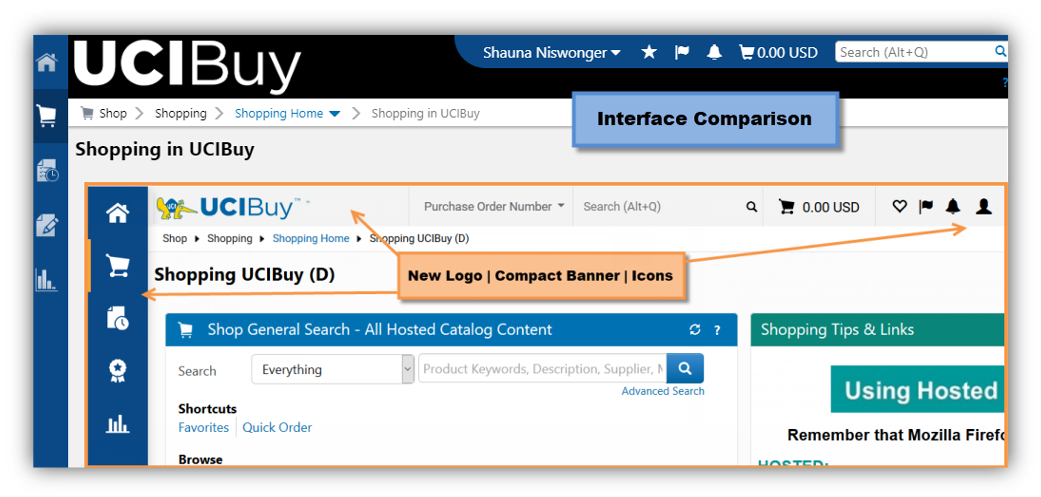
Task: Open help question mark in Shop General Search
Action: pos(717,330)
